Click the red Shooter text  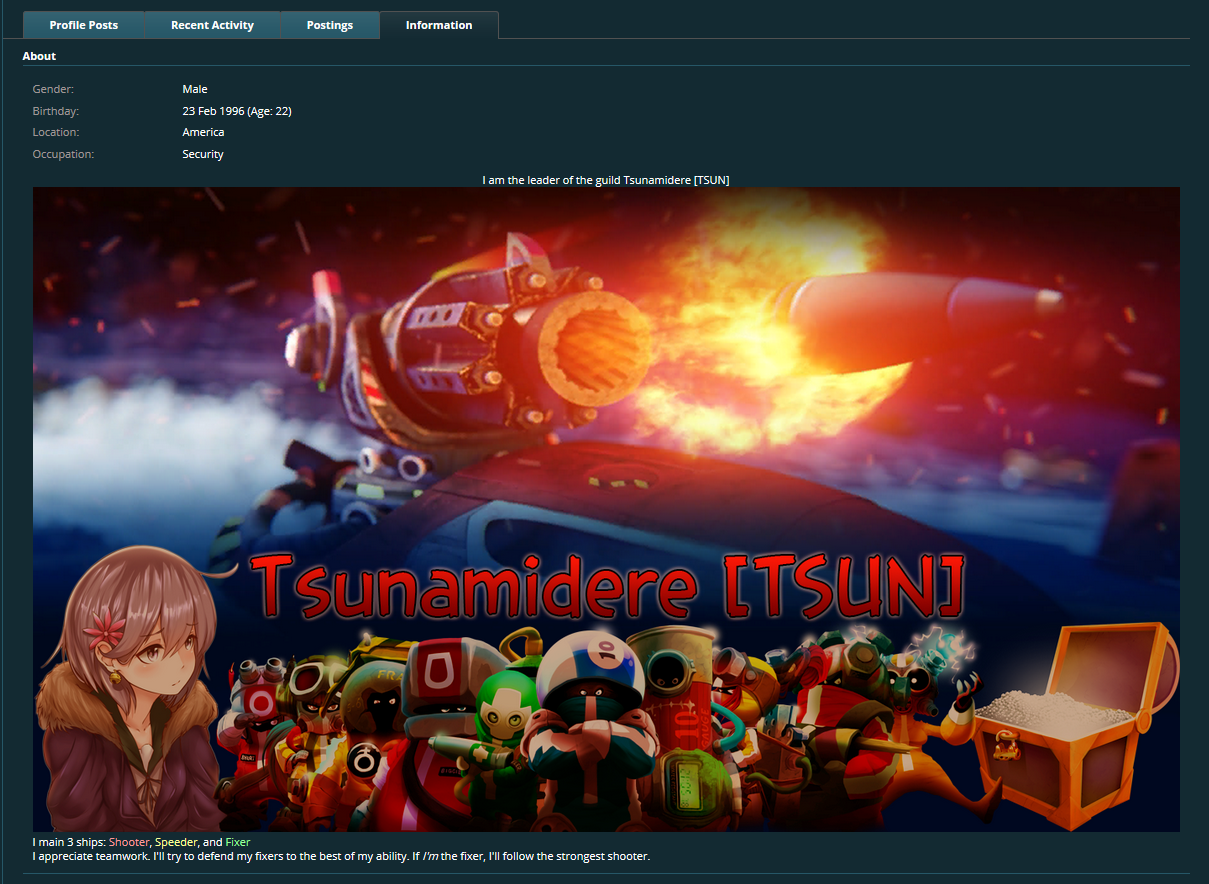pos(129,842)
